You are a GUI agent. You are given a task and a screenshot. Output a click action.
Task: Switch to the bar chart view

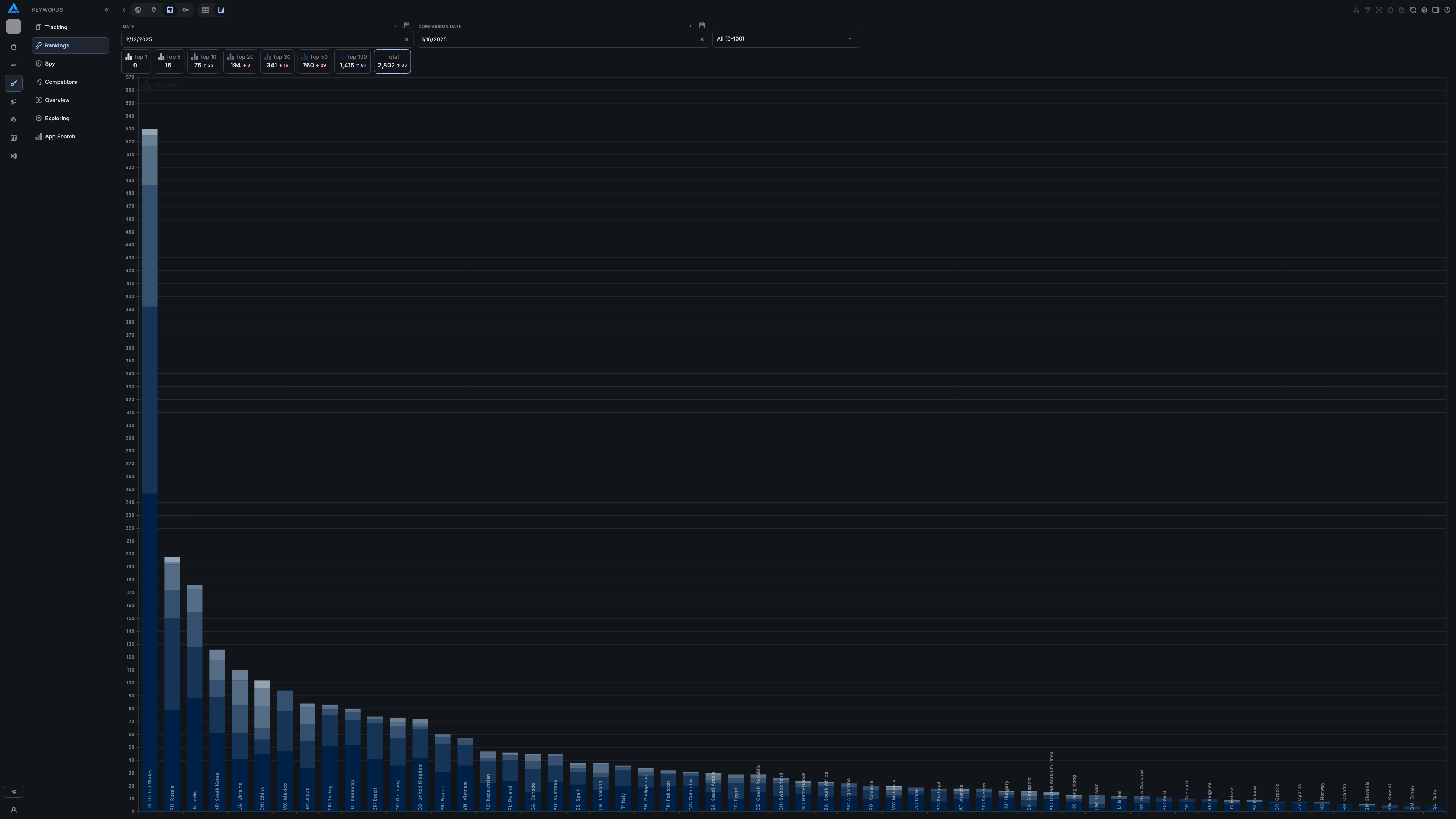(x=221, y=9)
